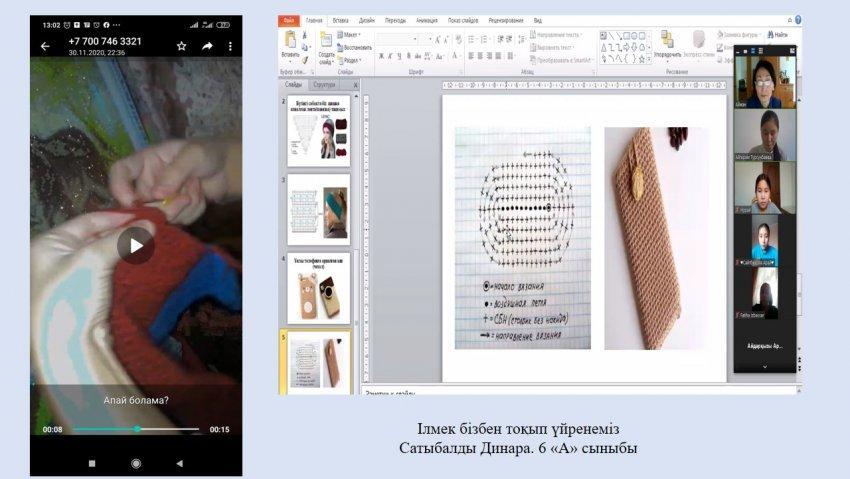Expand the shapes gallery more arrow
The height and width of the screenshot is (479, 850).
[649, 59]
